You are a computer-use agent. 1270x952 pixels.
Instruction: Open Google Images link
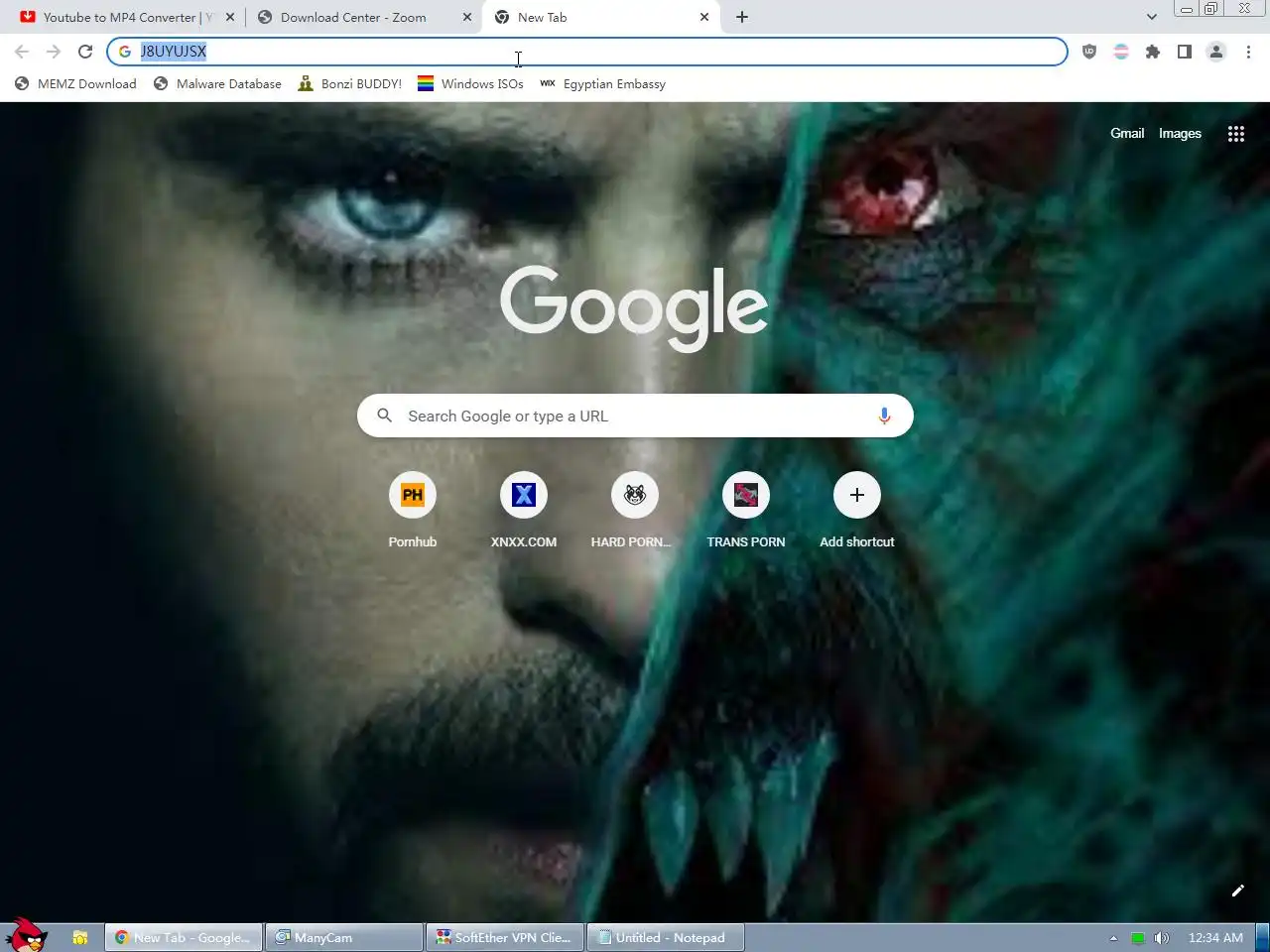coord(1180,133)
